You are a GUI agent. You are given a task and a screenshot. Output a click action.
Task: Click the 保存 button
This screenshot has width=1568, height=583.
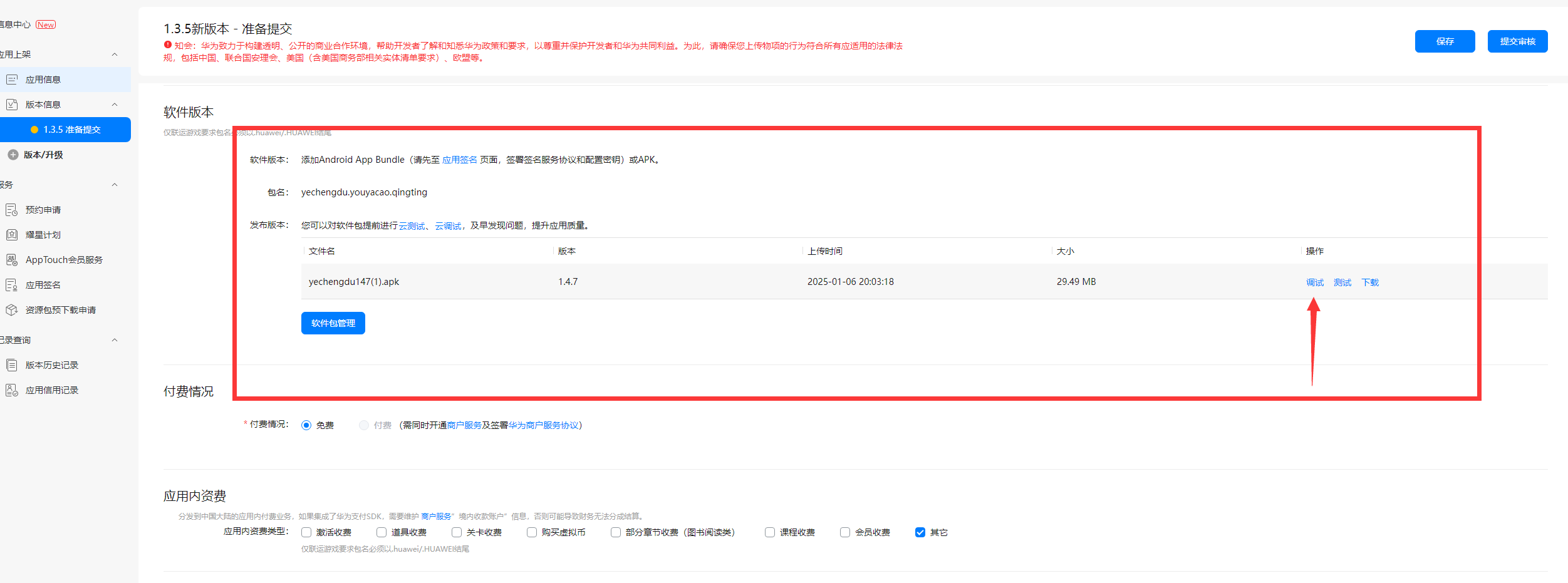click(1445, 41)
